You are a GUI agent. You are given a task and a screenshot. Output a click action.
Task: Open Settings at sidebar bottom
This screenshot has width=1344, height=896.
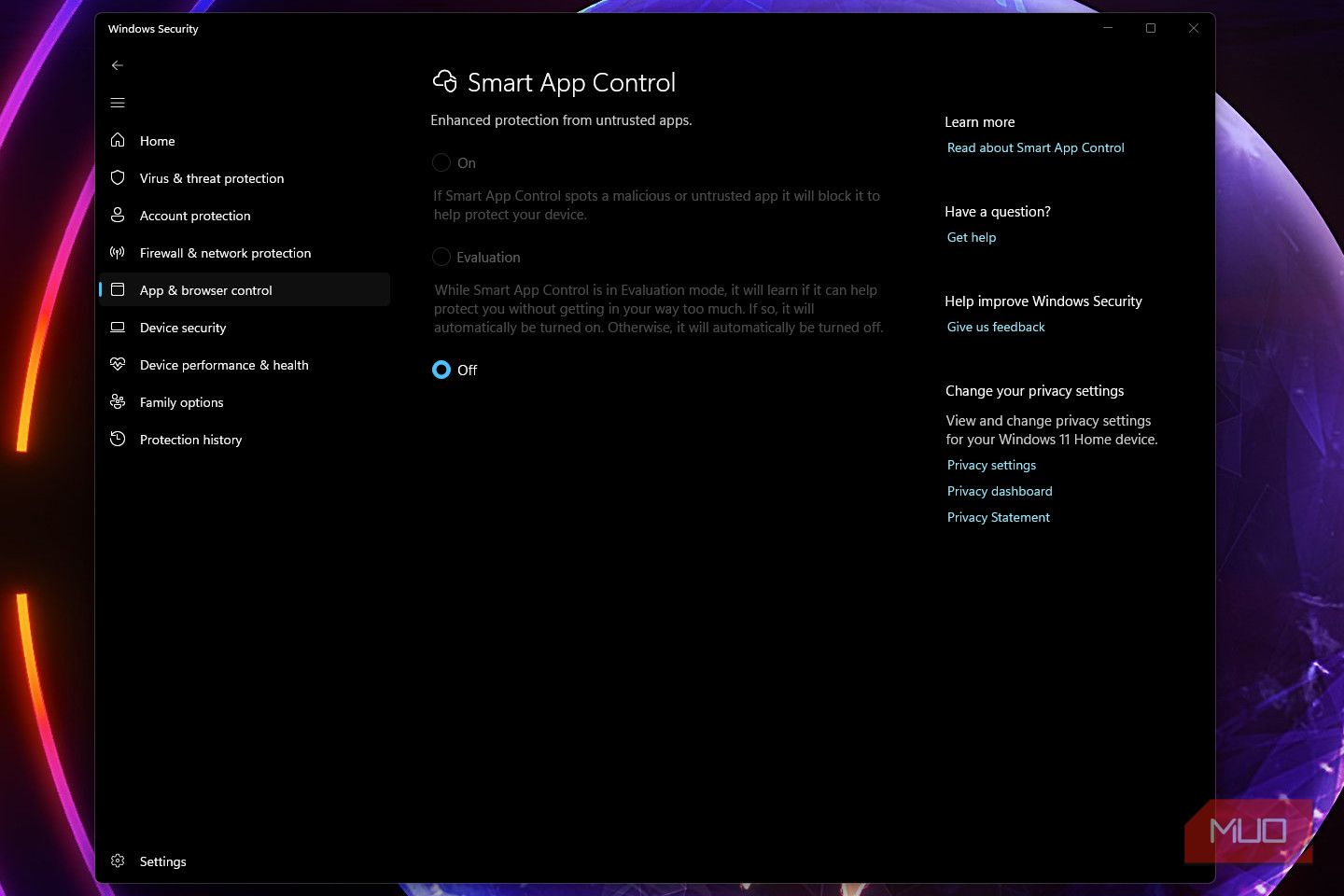point(245,861)
